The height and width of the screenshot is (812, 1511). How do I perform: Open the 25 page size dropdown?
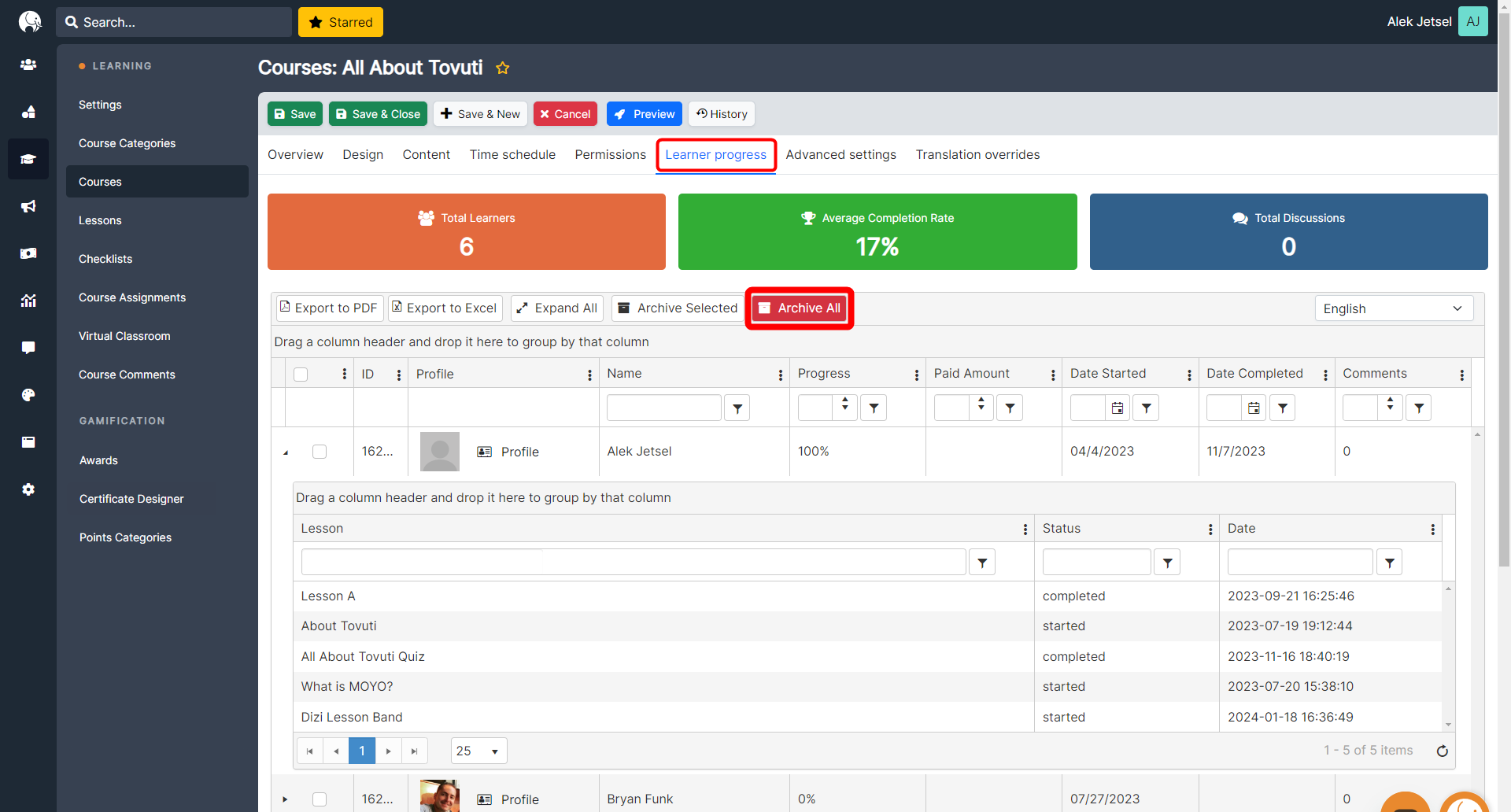point(478,751)
